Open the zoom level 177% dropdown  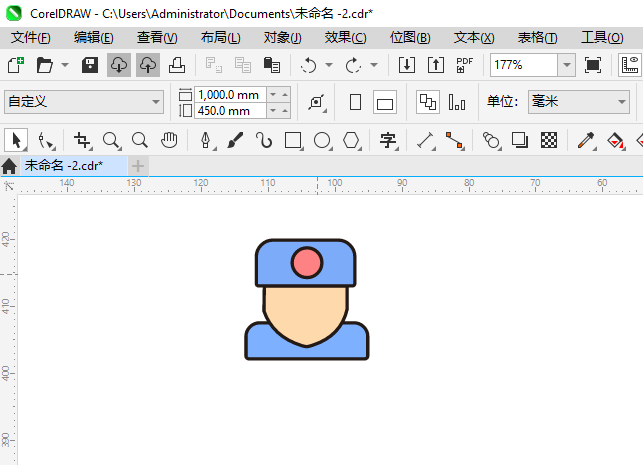pyautogui.click(x=566, y=65)
